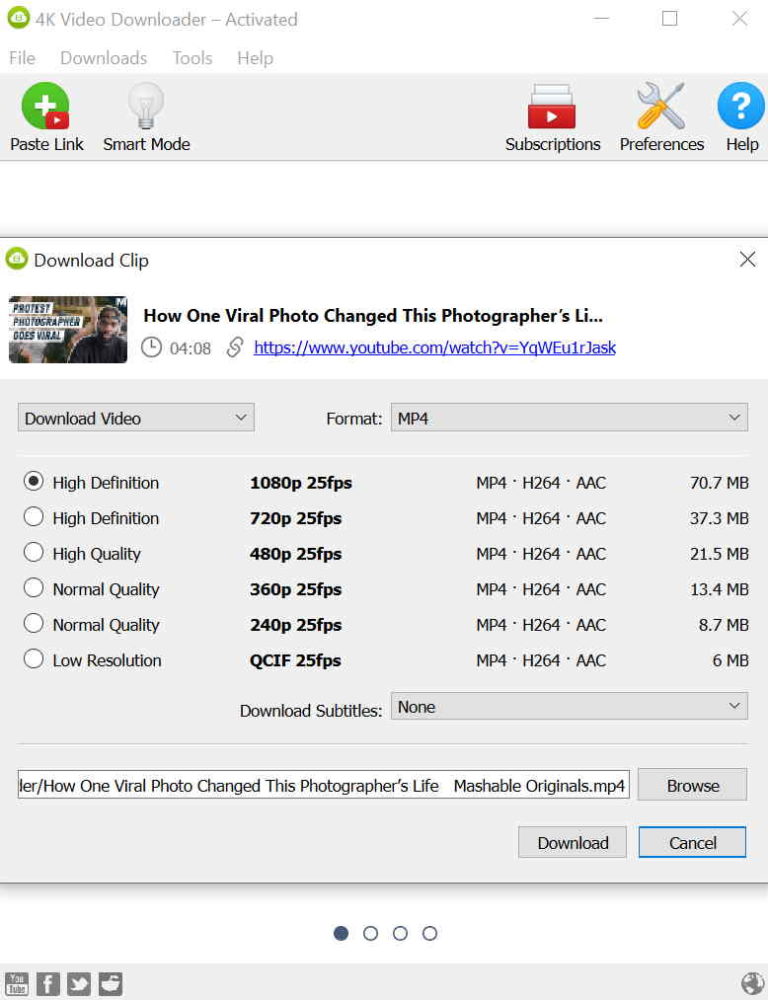Viewport: 768px width, 1000px height.
Task: Click the video title text
Action: click(x=373, y=316)
